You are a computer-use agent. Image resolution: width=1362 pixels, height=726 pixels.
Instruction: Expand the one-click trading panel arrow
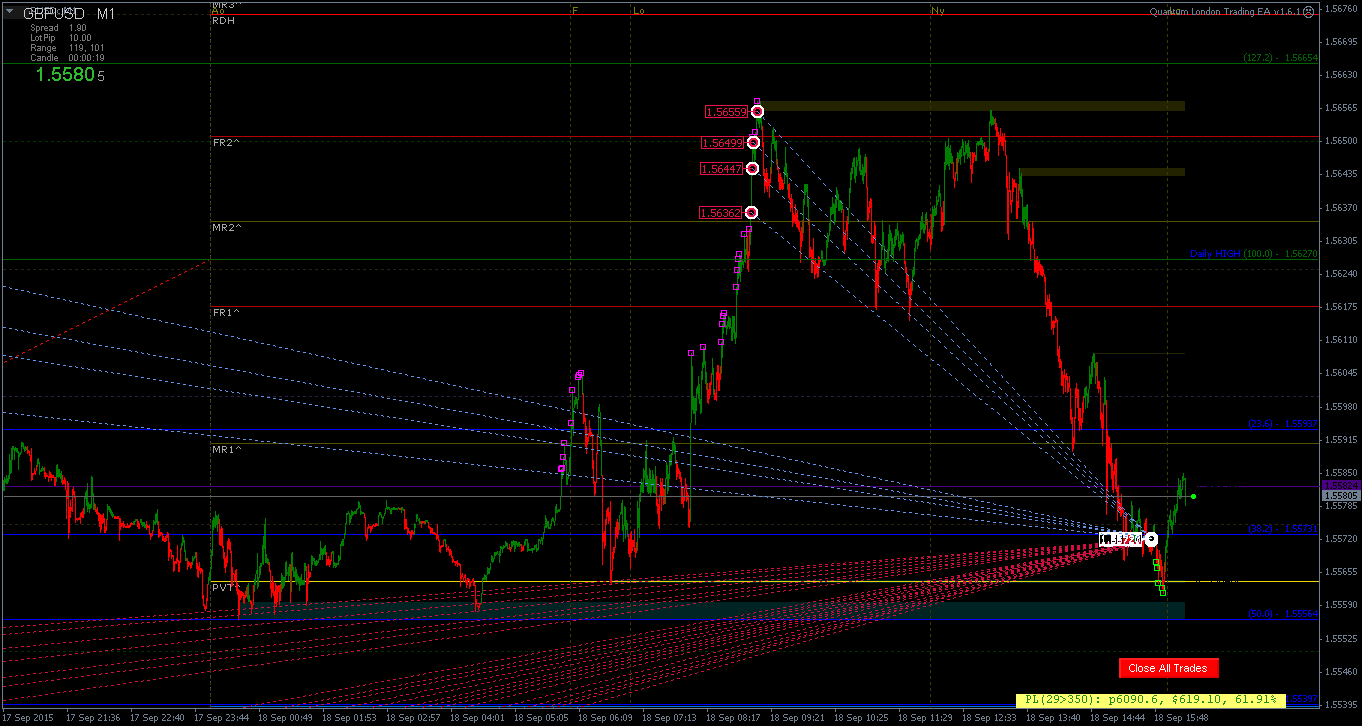point(10,11)
